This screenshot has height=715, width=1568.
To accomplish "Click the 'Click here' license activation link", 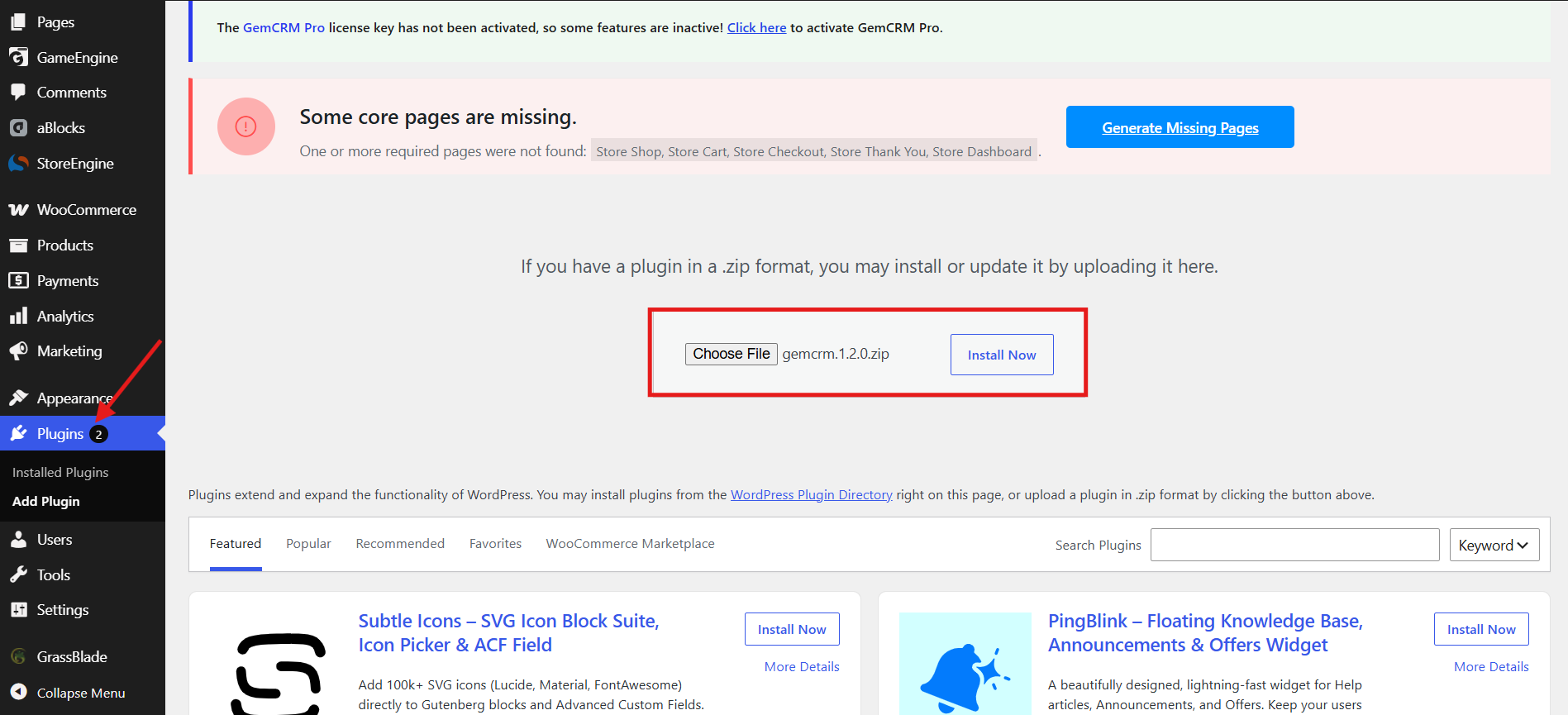I will (756, 28).
